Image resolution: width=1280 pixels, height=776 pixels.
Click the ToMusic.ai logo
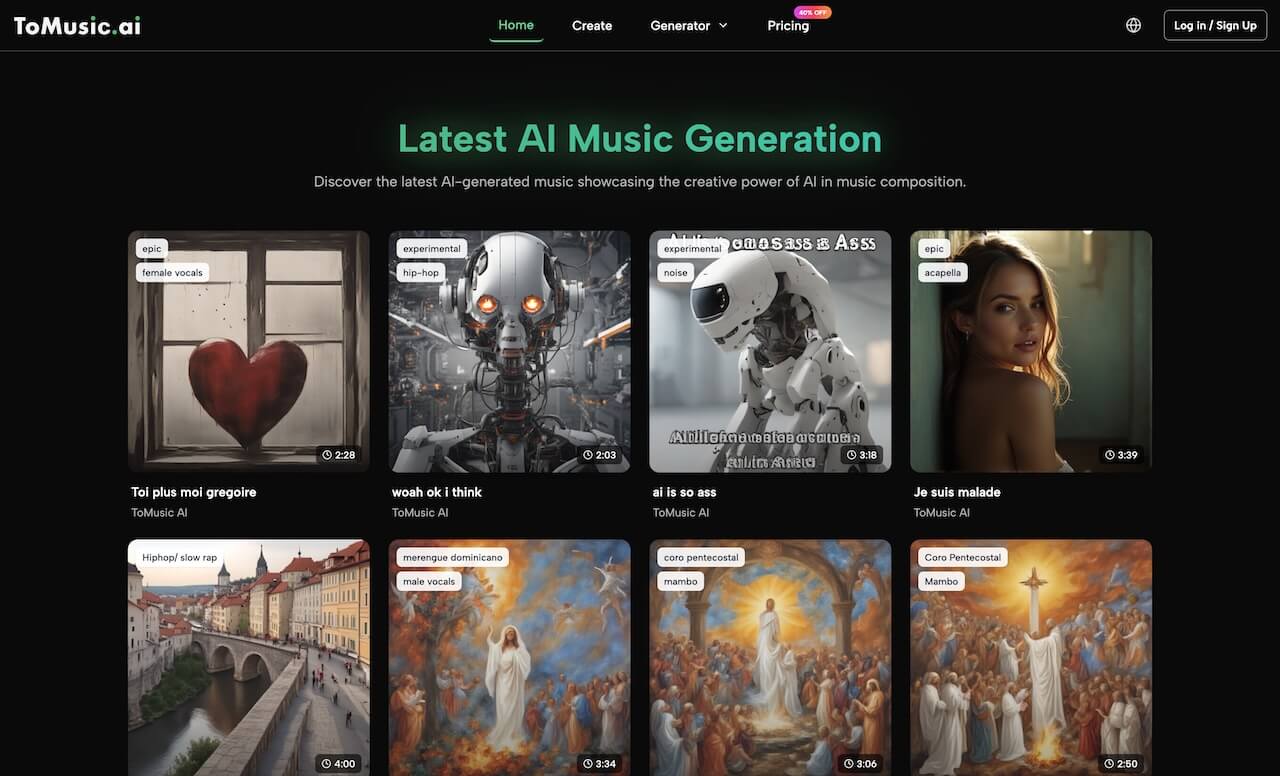75,24
